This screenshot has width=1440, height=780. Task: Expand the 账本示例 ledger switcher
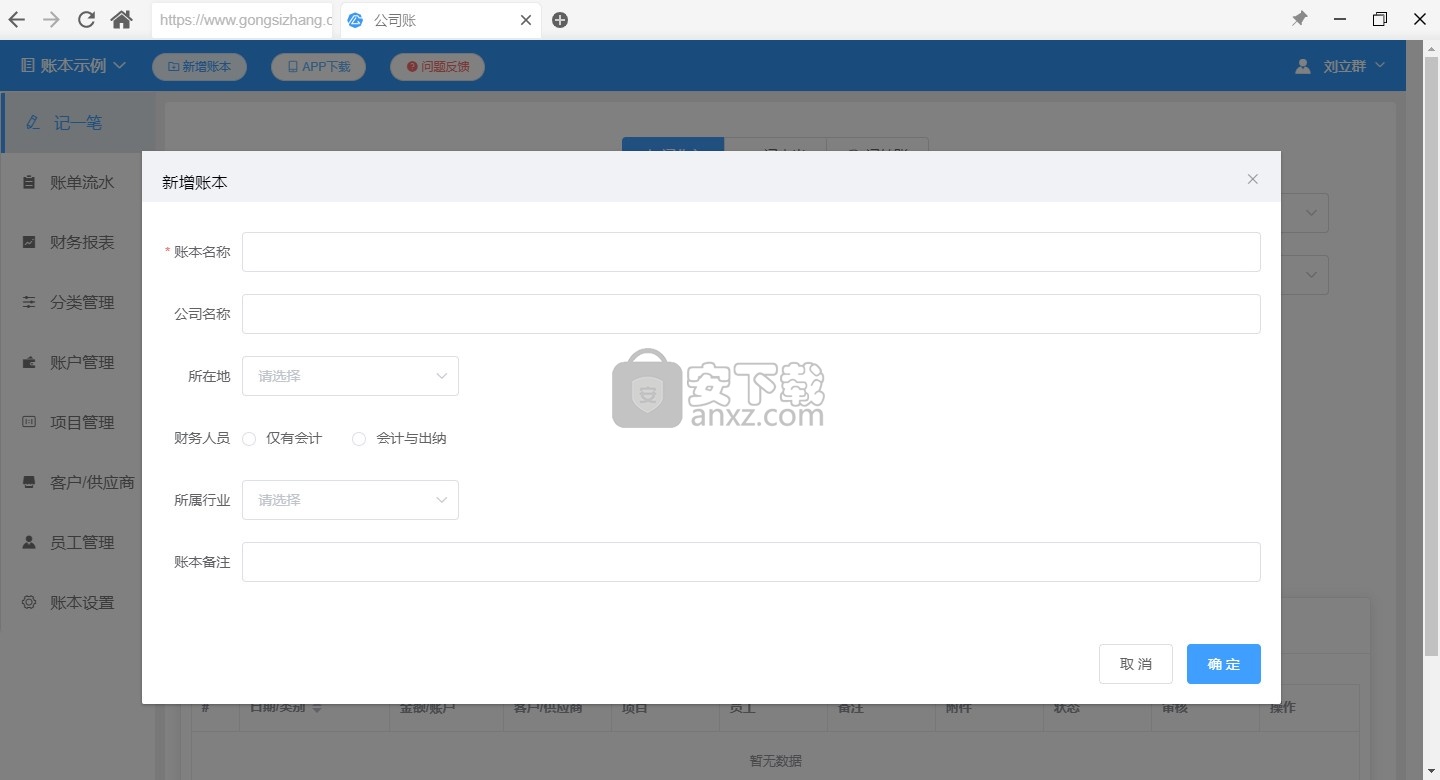(x=73, y=65)
